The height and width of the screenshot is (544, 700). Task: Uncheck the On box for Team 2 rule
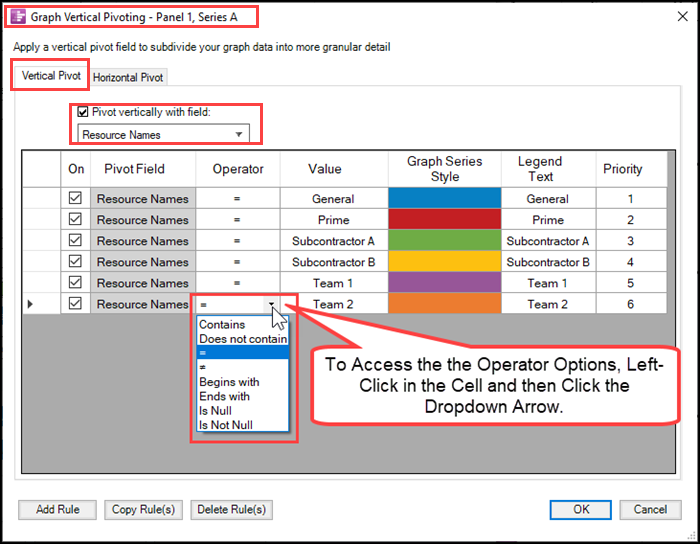[x=75, y=303]
